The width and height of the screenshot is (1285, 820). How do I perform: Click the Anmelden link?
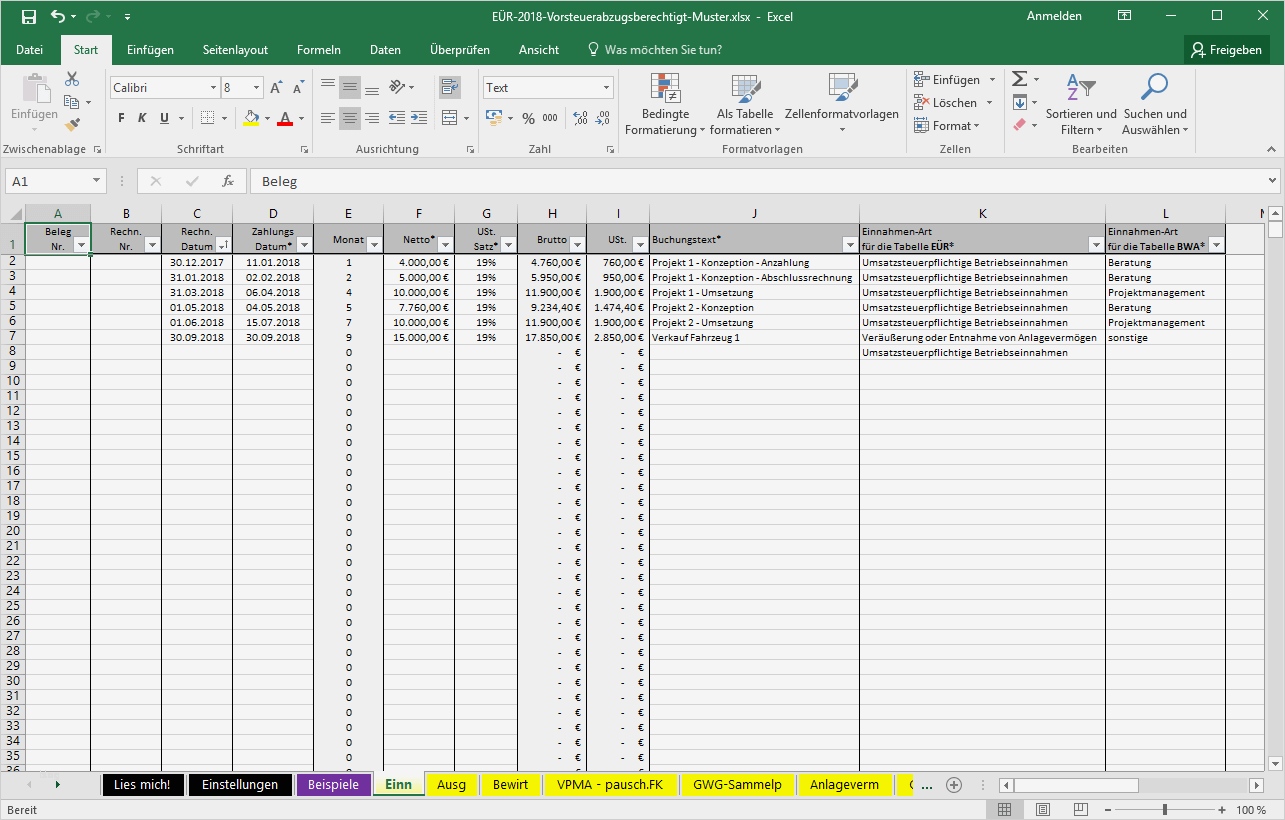point(1053,15)
